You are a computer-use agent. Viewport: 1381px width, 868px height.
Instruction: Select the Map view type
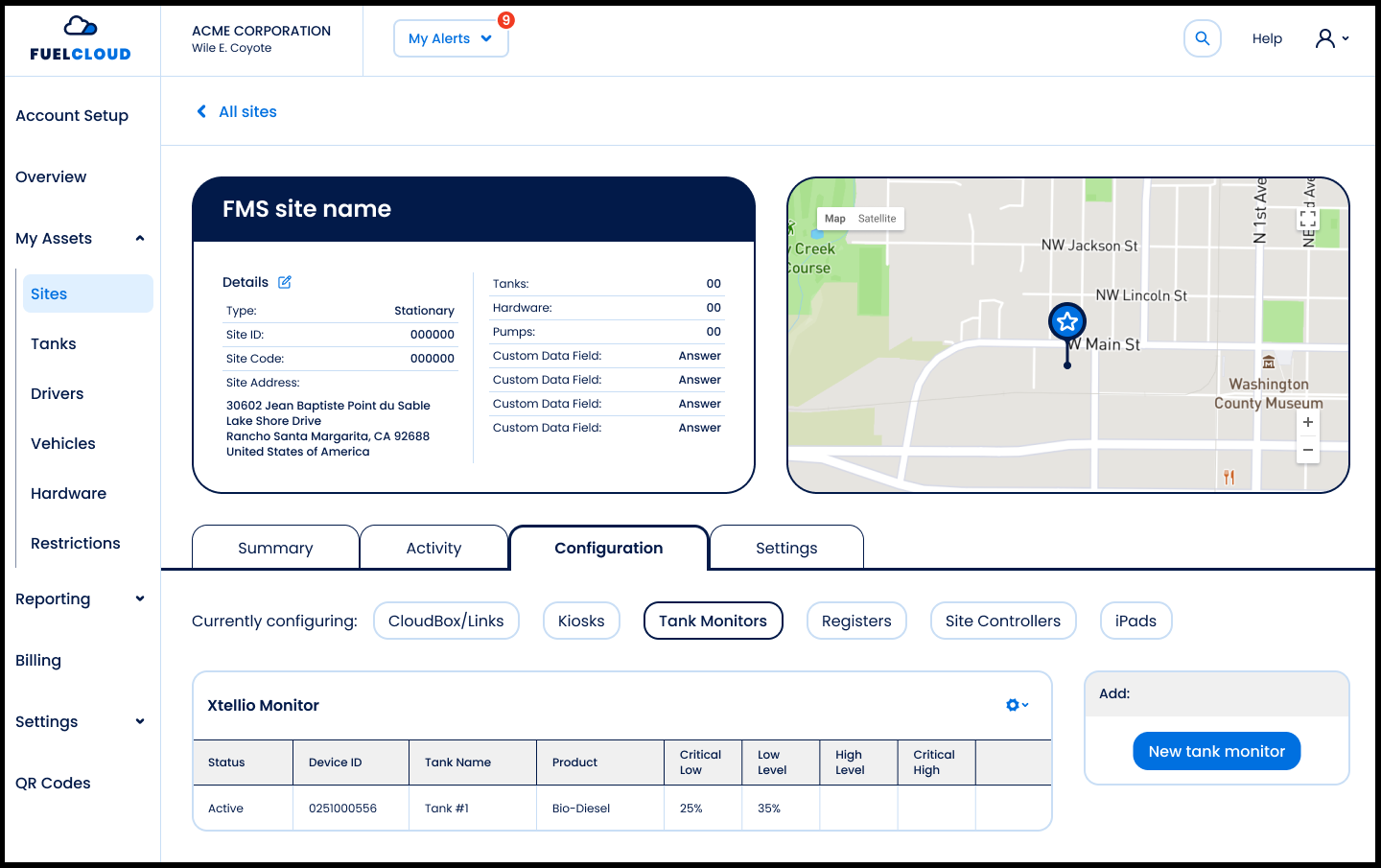(x=834, y=219)
